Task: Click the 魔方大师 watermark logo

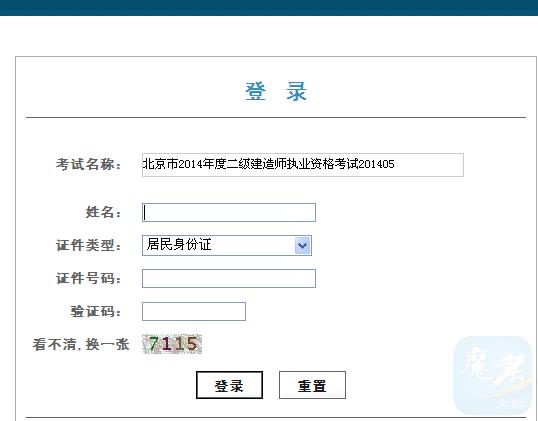Action: [x=493, y=375]
